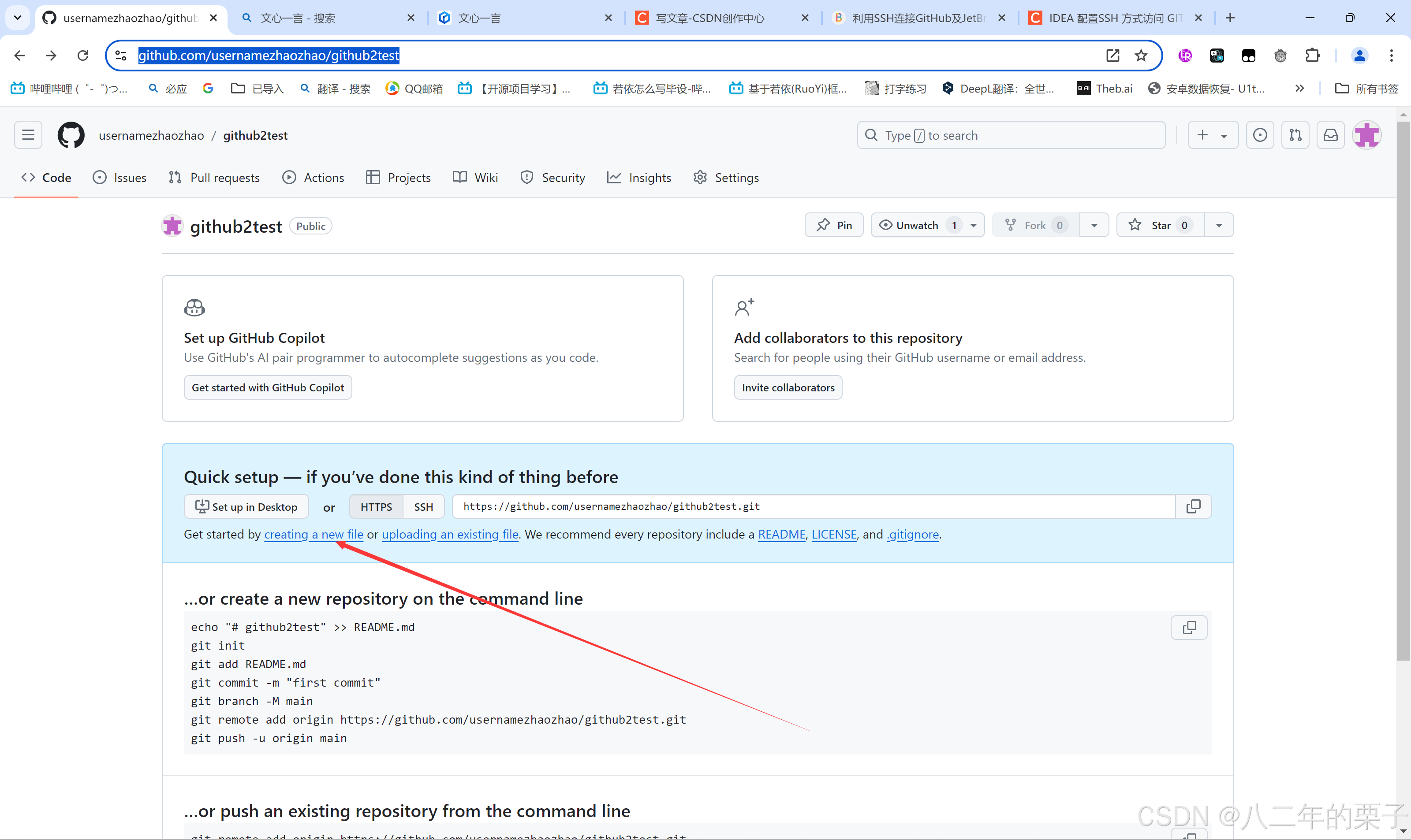This screenshot has height=840, width=1411.
Task: Go to usernamezhaozhao profile breadcrumb
Action: pyautogui.click(x=151, y=135)
